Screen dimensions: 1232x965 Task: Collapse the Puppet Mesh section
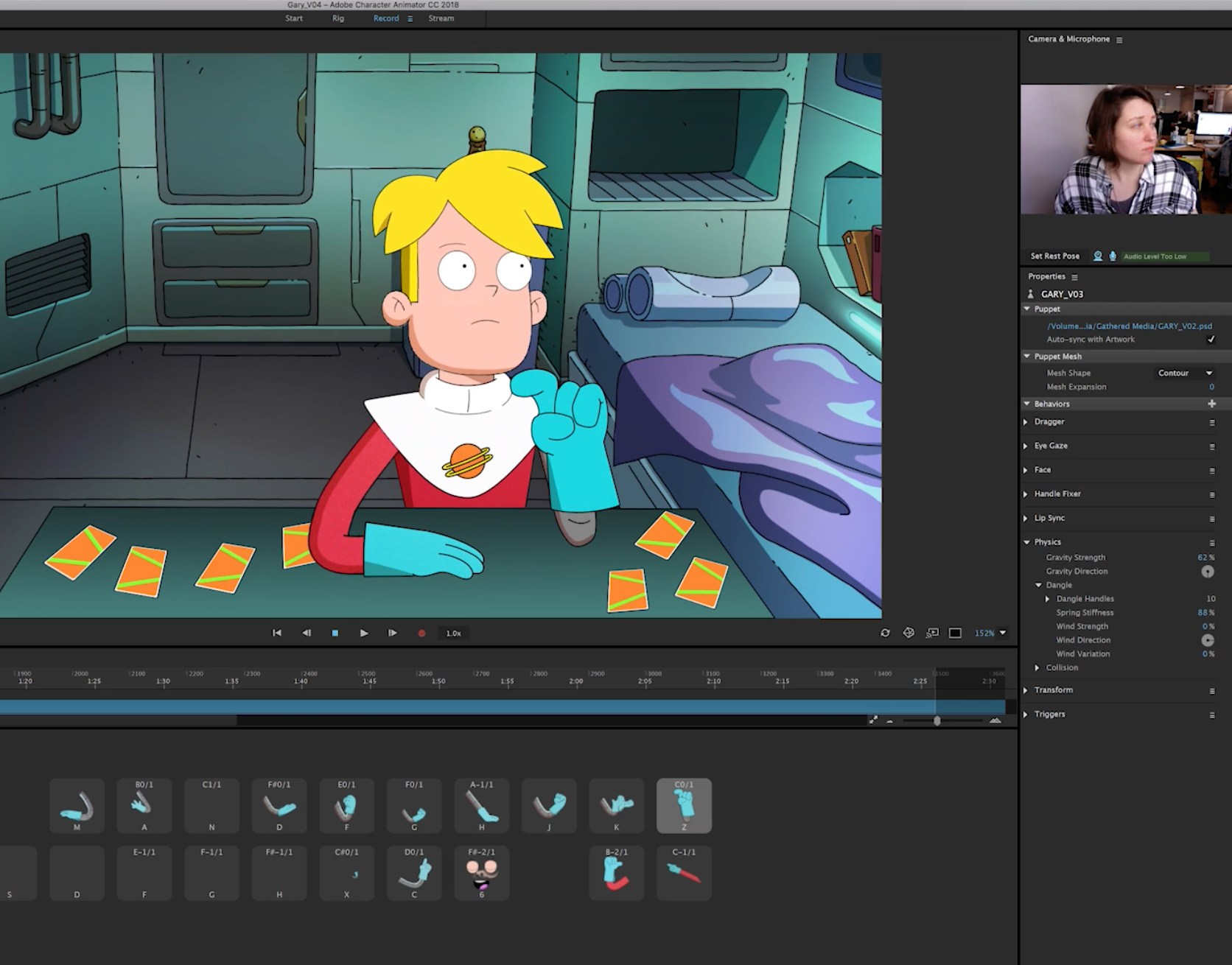pyautogui.click(x=1027, y=356)
